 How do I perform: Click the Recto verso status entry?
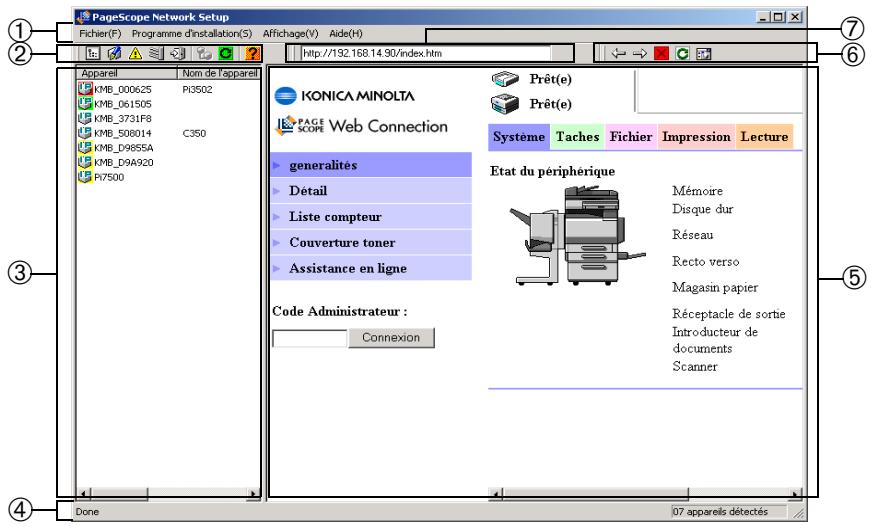click(705, 262)
